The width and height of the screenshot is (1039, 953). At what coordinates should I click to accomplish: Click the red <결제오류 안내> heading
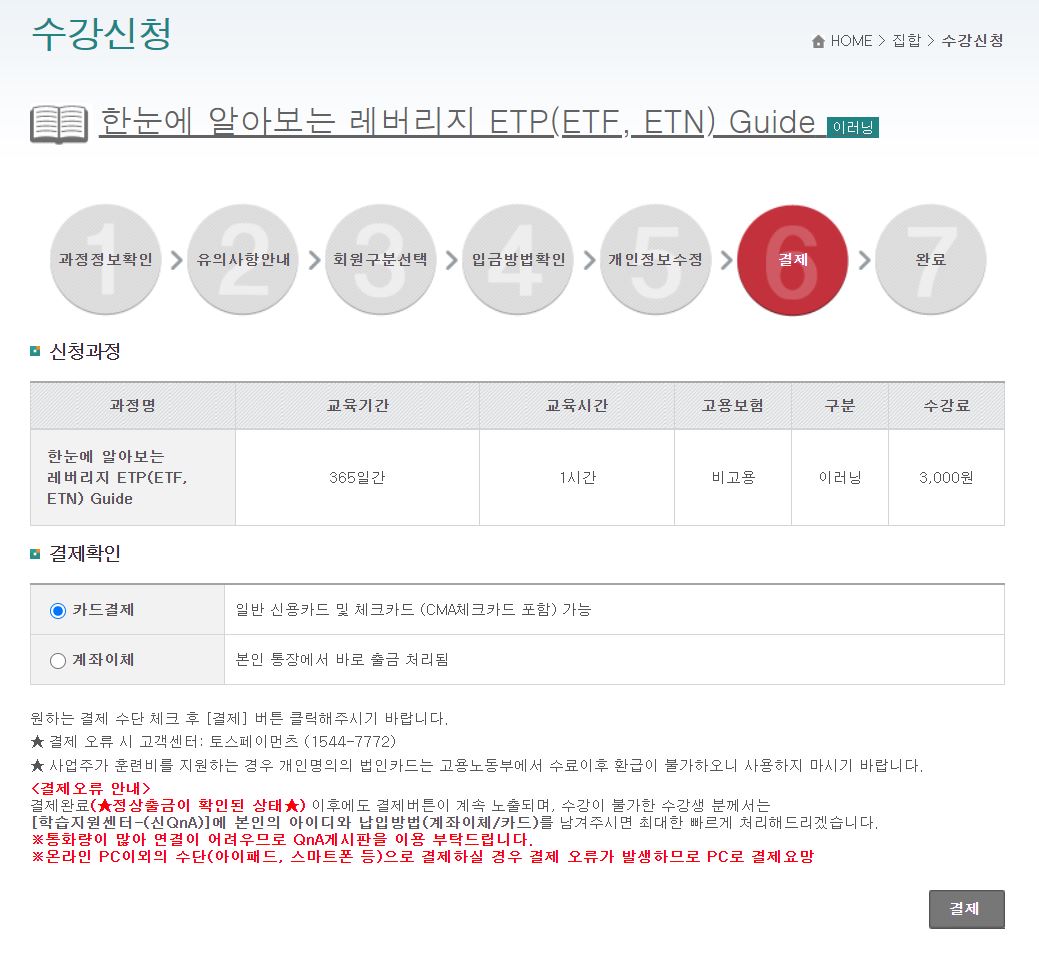click(91, 789)
